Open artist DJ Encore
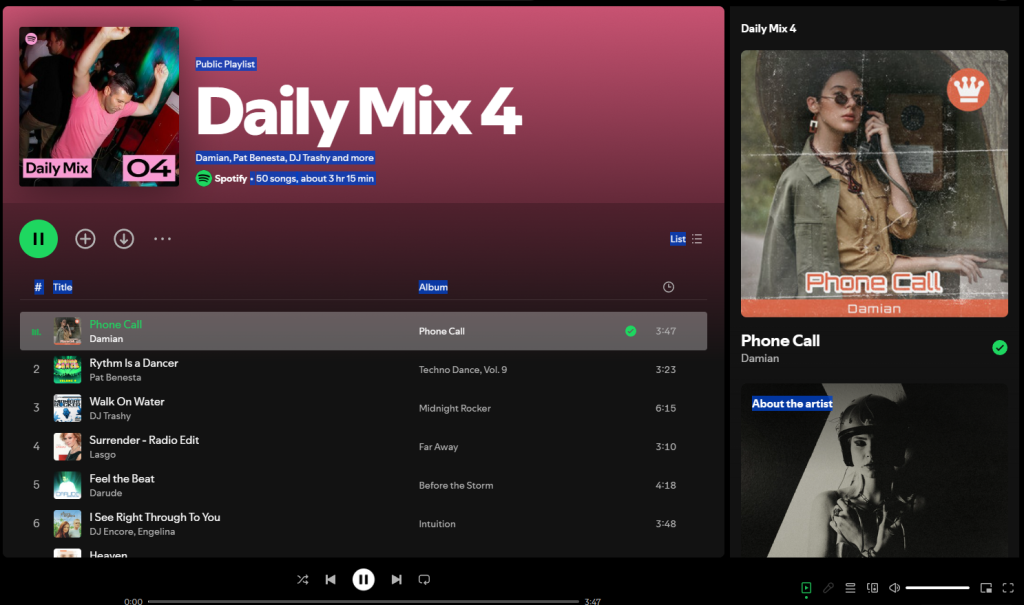Image resolution: width=1024 pixels, height=605 pixels. 111,531
